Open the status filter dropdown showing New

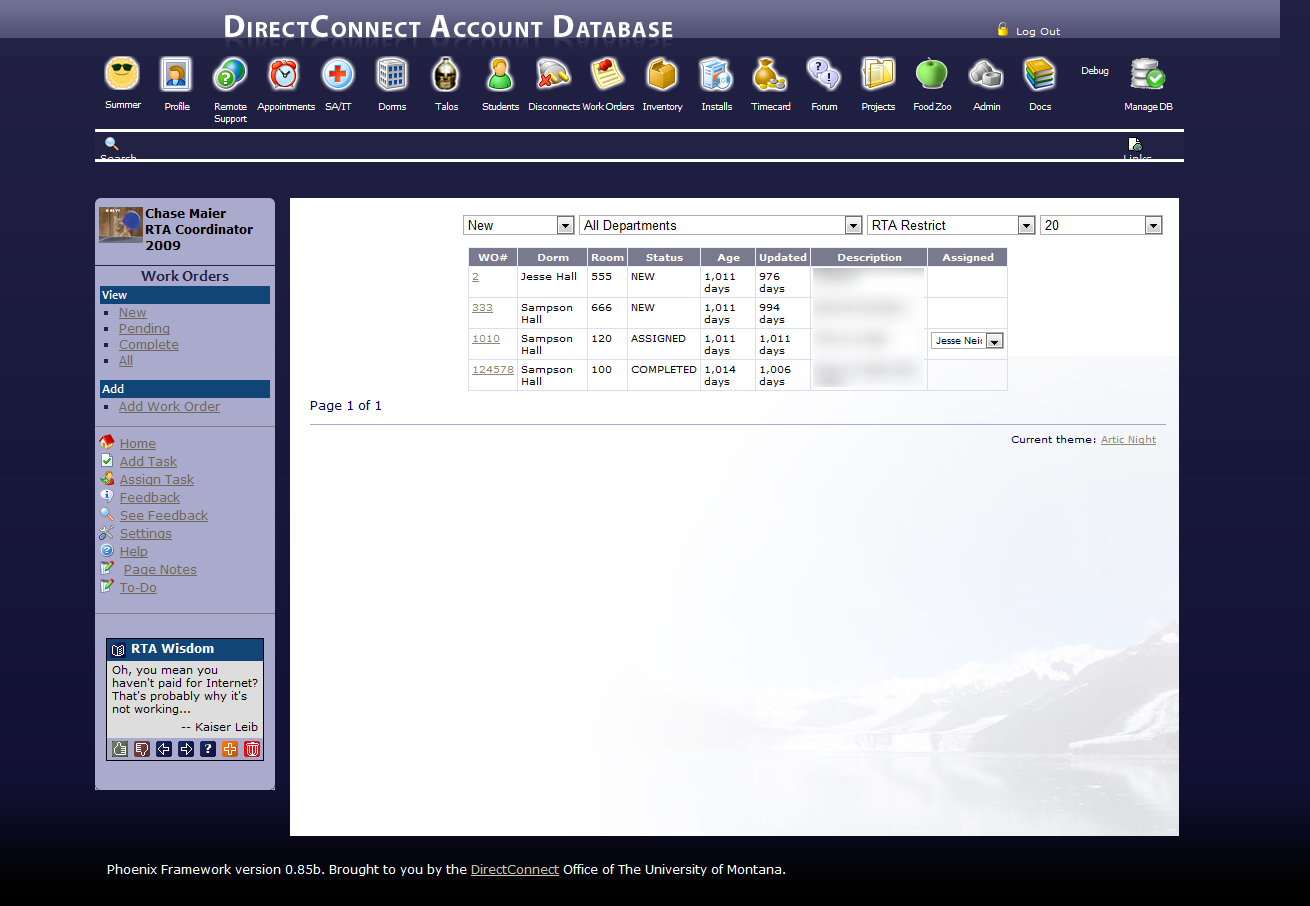[x=519, y=226]
